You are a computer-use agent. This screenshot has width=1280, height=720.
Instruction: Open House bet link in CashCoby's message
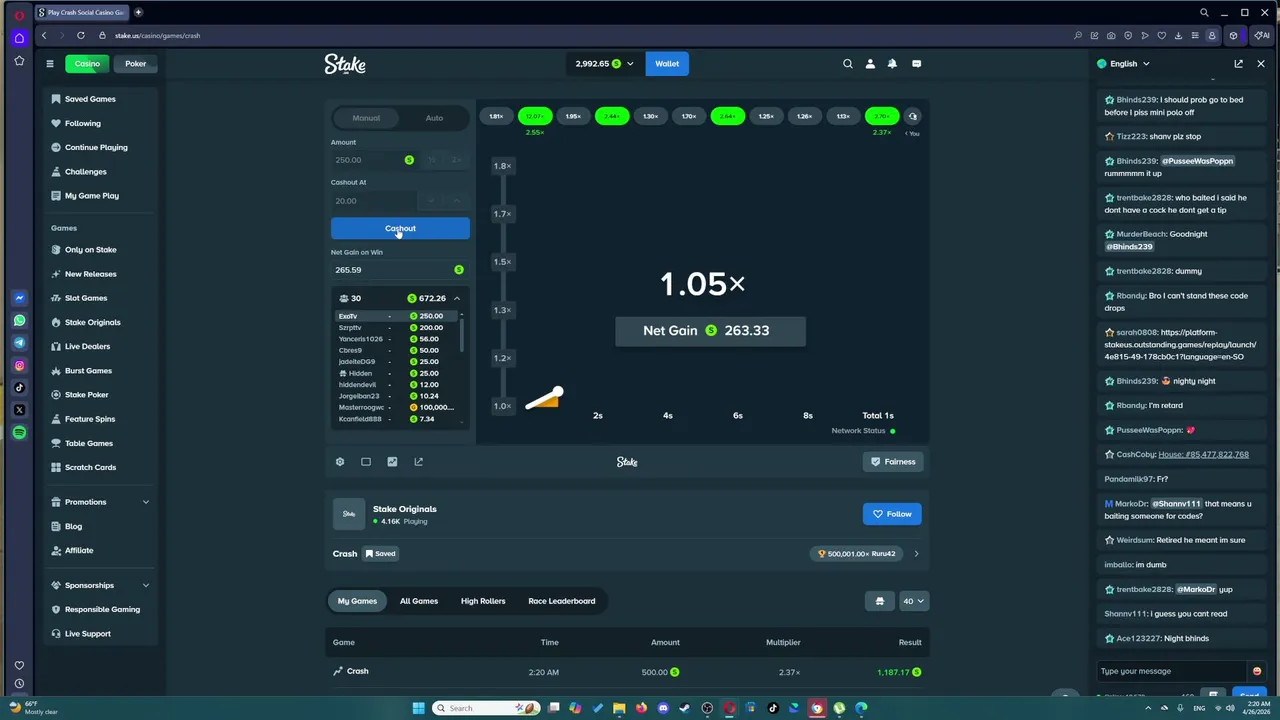(x=1203, y=455)
